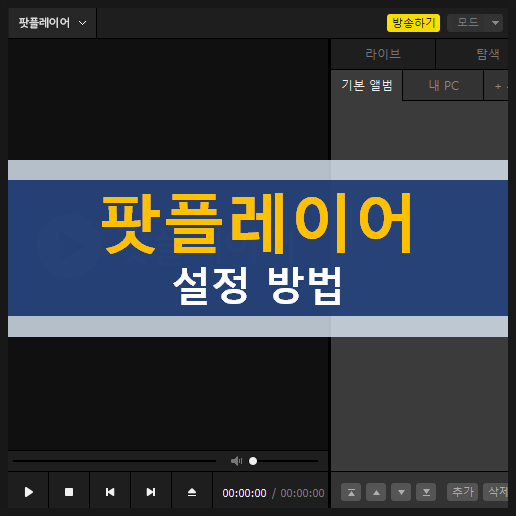
Task: Adjust the volume slider knob
Action: (x=253, y=461)
